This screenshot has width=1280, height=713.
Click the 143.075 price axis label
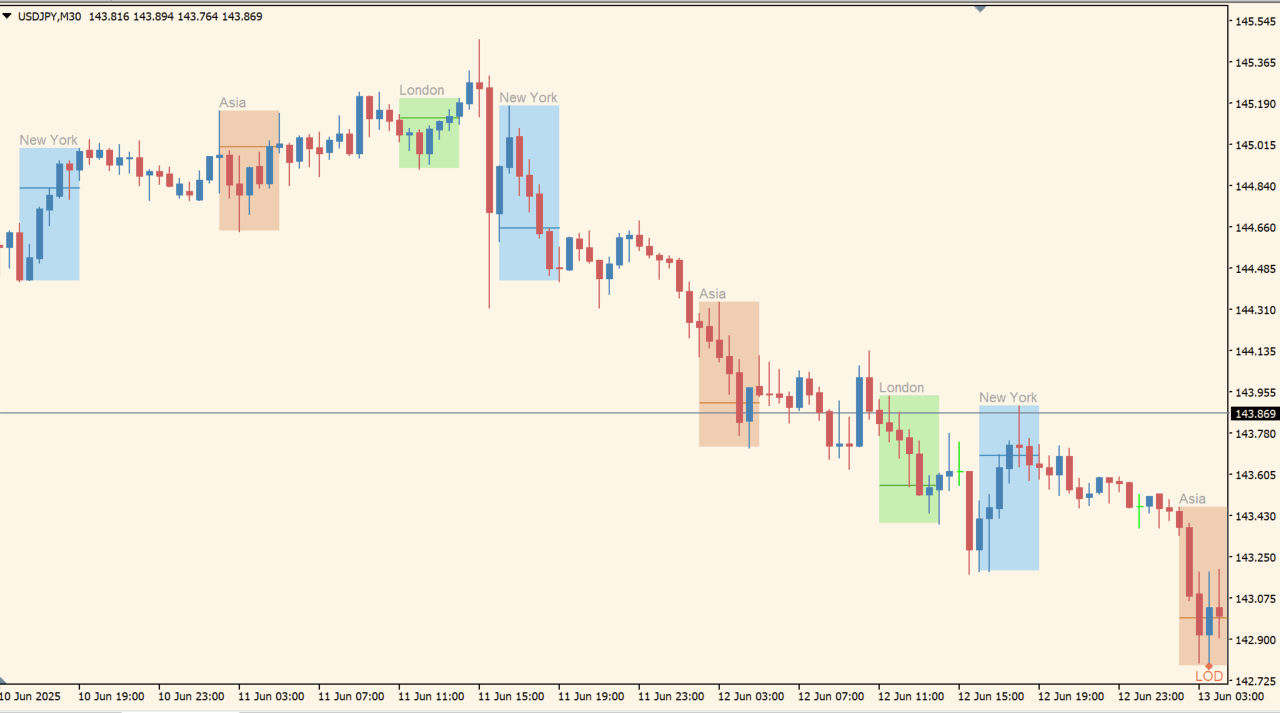[1254, 599]
